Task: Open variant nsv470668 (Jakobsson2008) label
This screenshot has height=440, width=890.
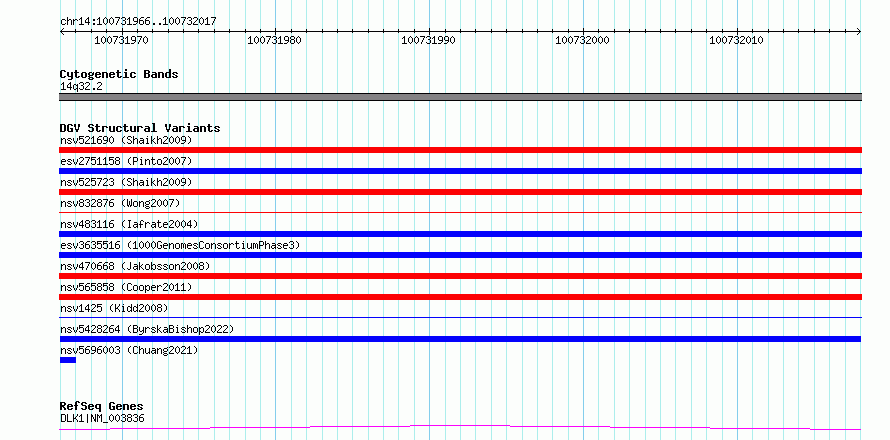Action: (135, 266)
